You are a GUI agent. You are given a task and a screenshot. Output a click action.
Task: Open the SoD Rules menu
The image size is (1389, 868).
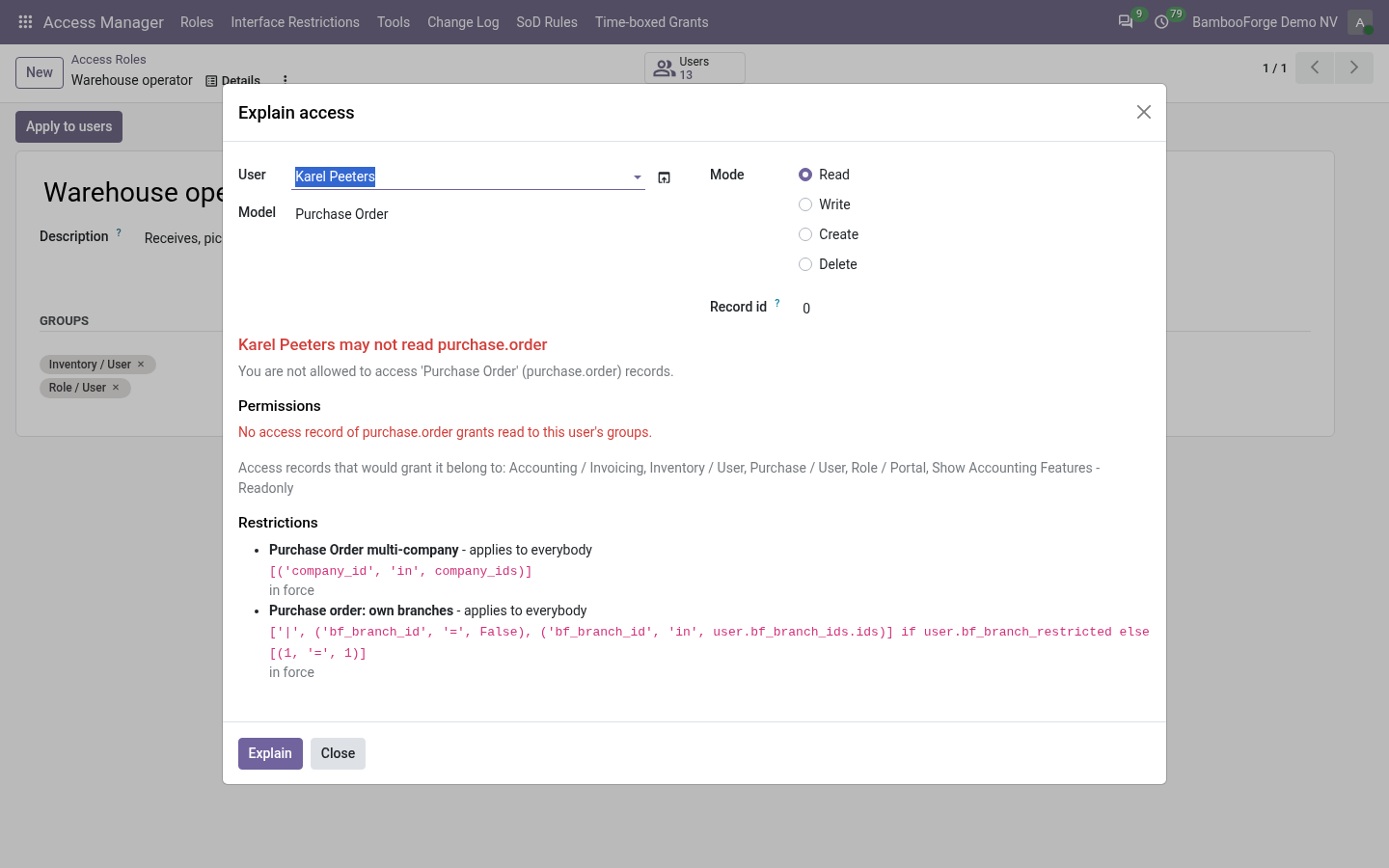pyautogui.click(x=547, y=22)
